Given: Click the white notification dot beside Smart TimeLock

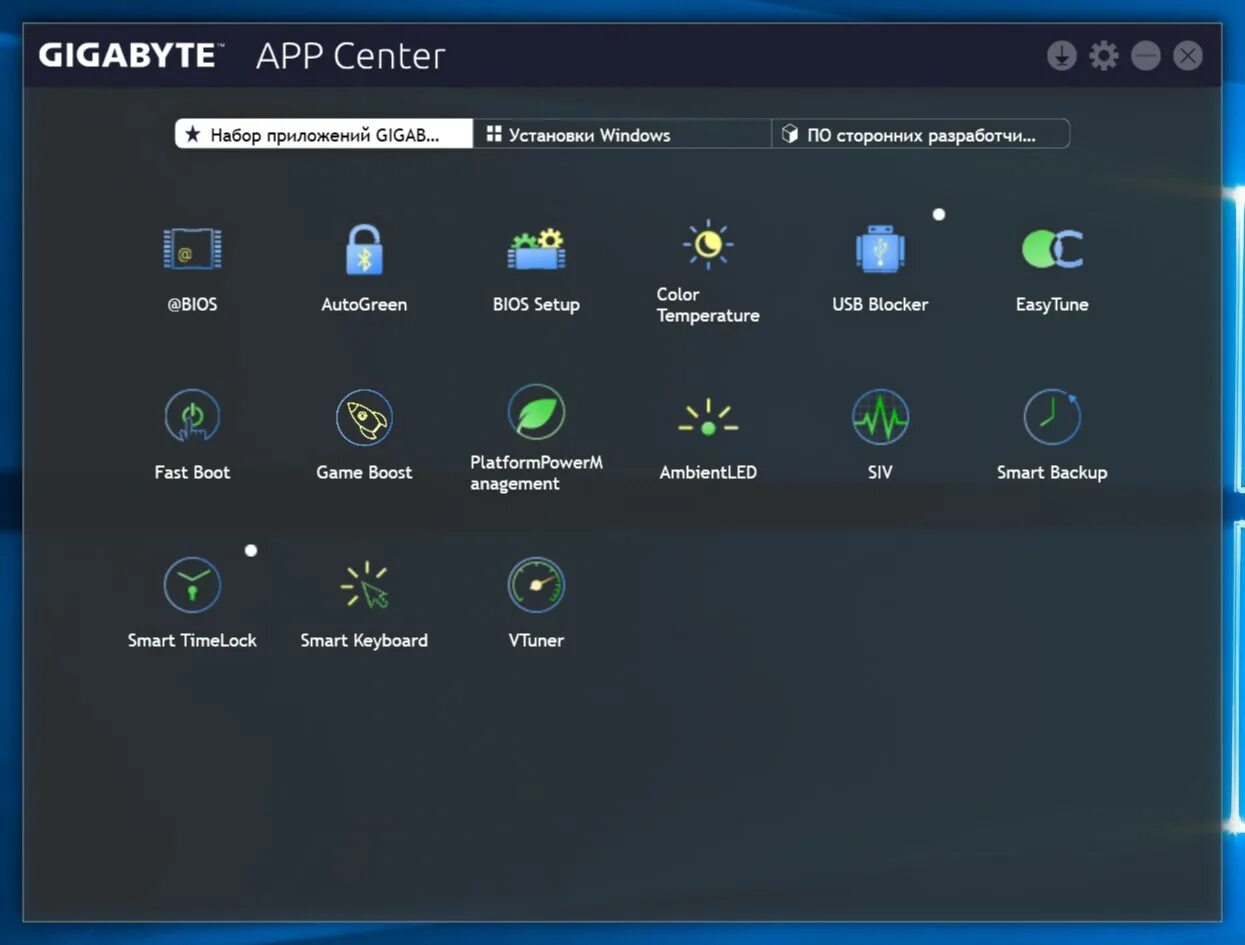Looking at the screenshot, I should pyautogui.click(x=251, y=550).
